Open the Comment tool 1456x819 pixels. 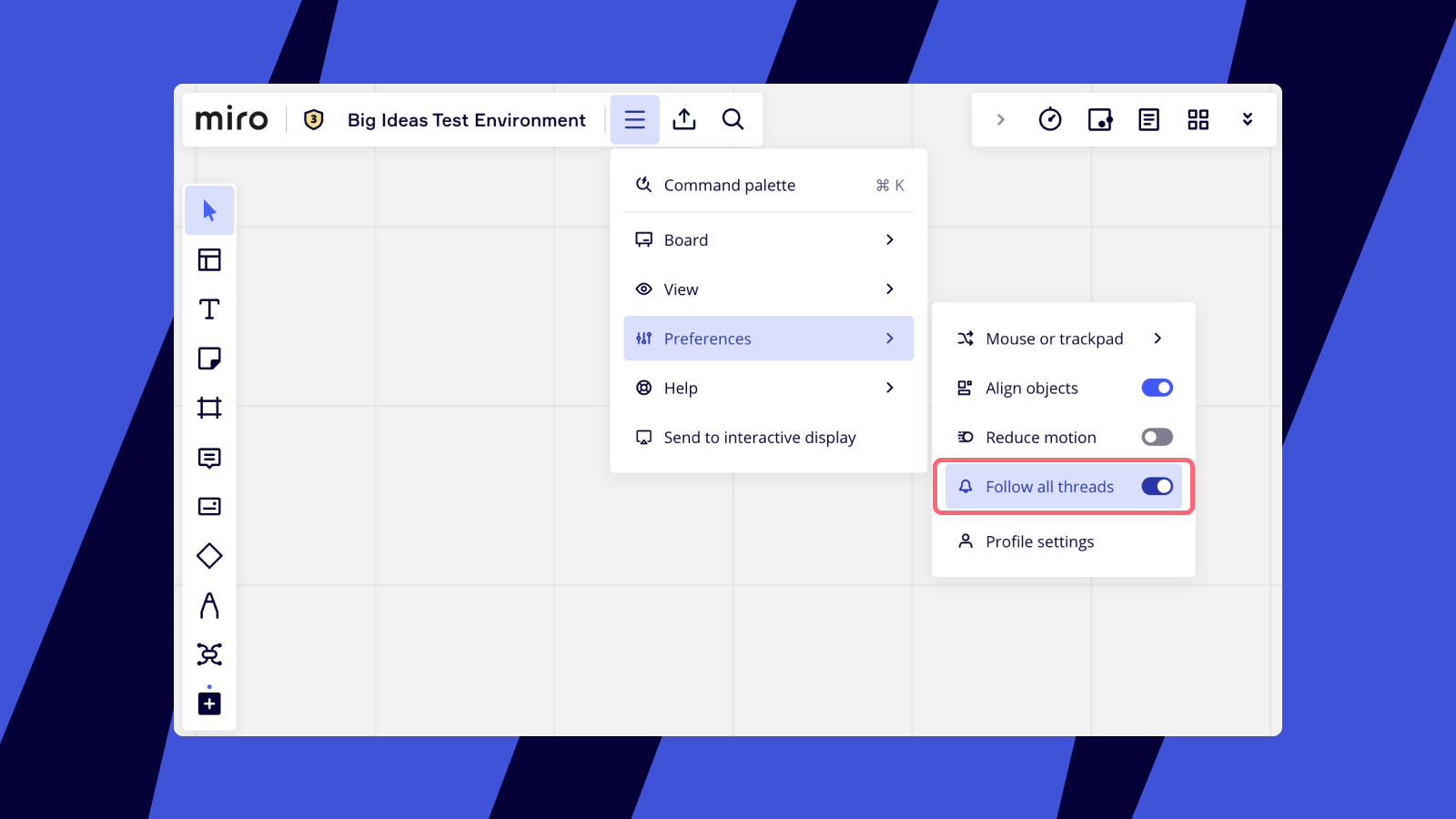209,458
